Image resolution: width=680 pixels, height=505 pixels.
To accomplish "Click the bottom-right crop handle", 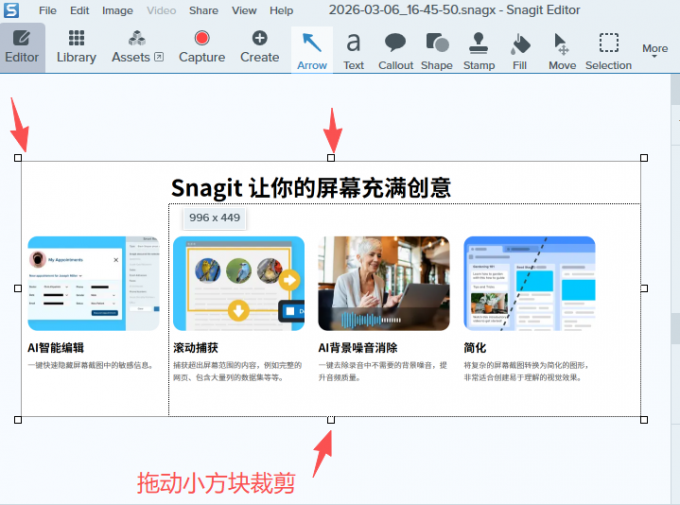I will [x=644, y=420].
